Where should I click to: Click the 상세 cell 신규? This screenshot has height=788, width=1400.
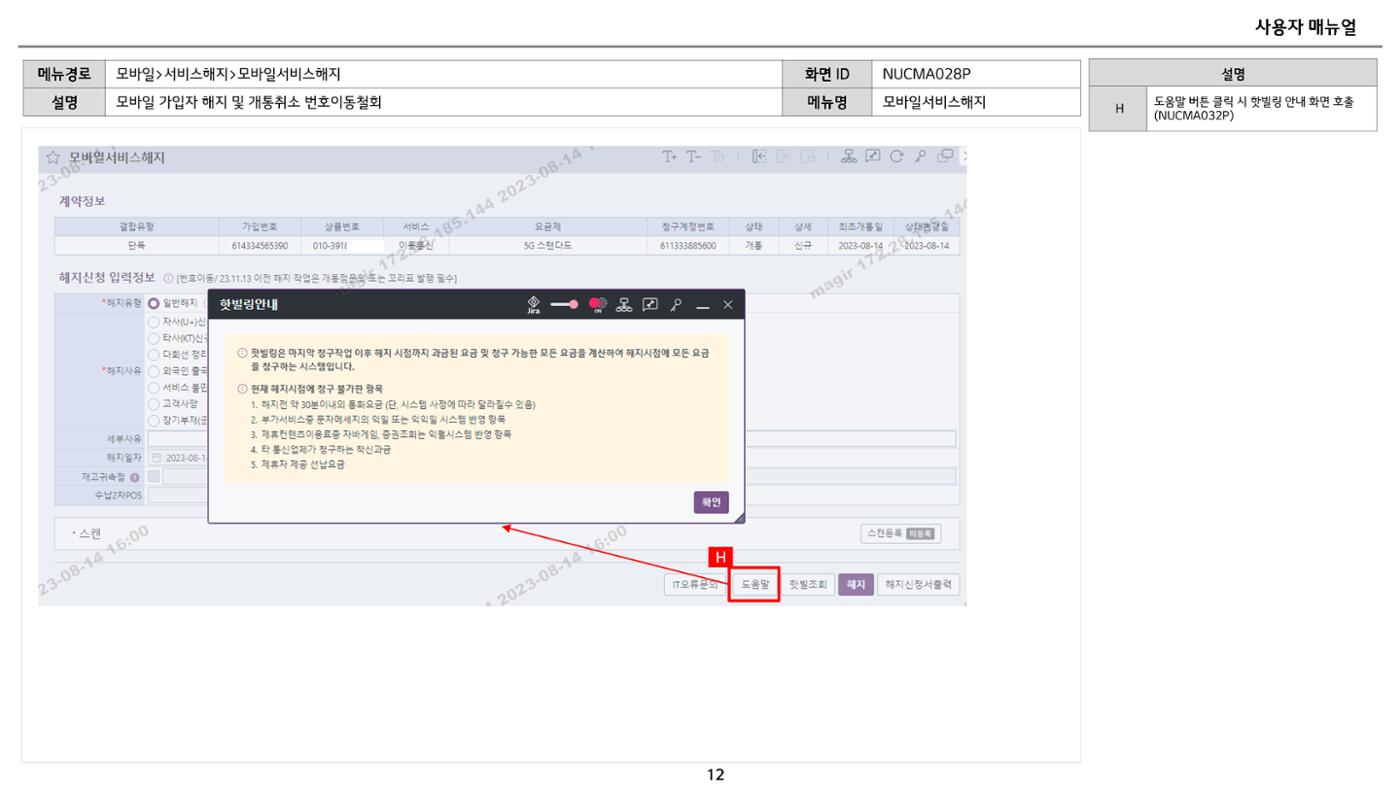click(x=803, y=245)
